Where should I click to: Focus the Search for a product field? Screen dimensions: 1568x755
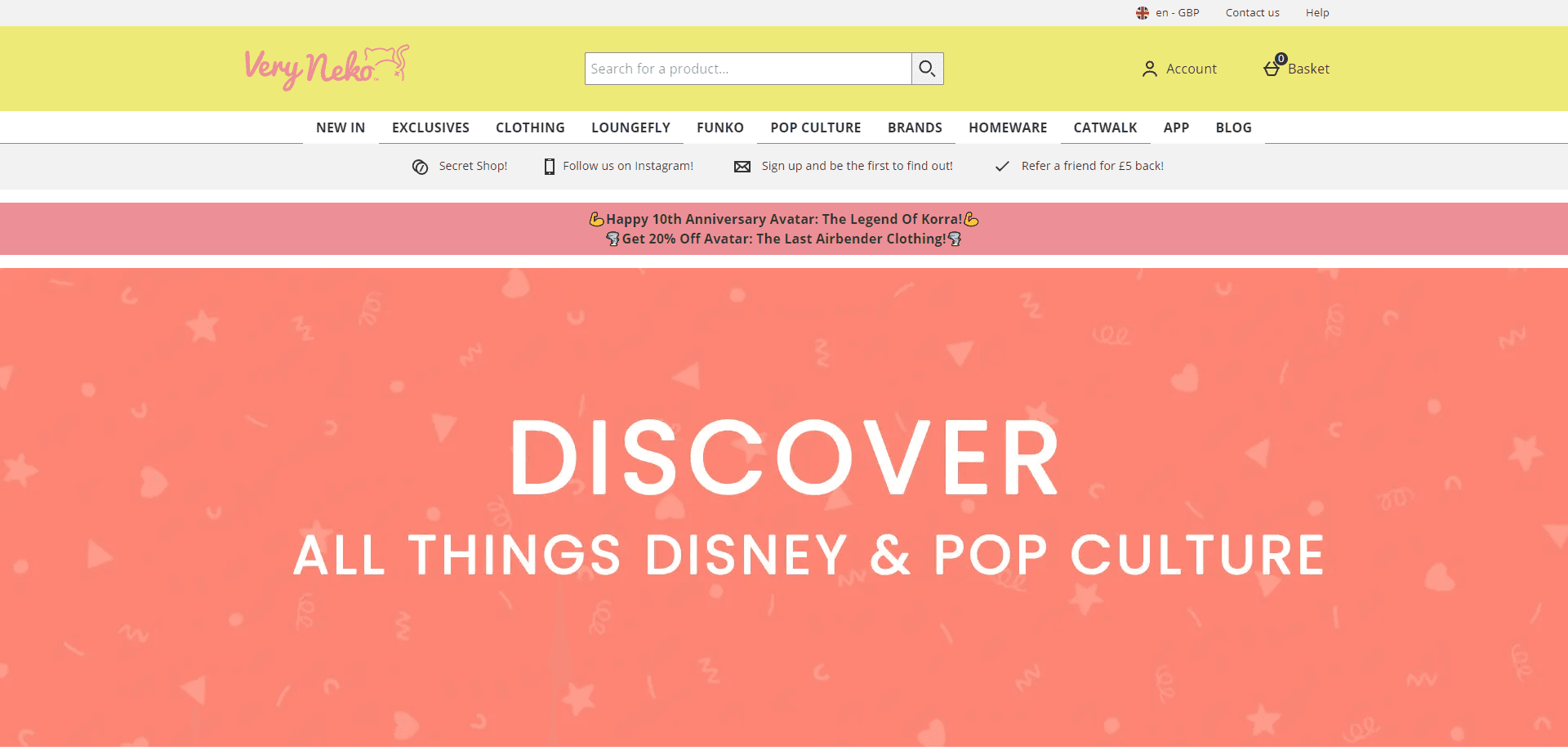pos(748,69)
